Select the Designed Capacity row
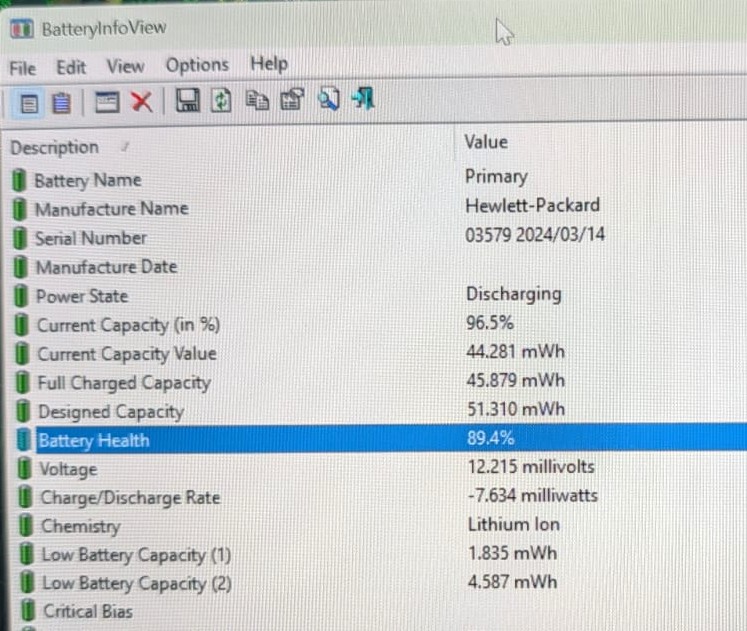The image size is (747, 631). tap(379, 410)
